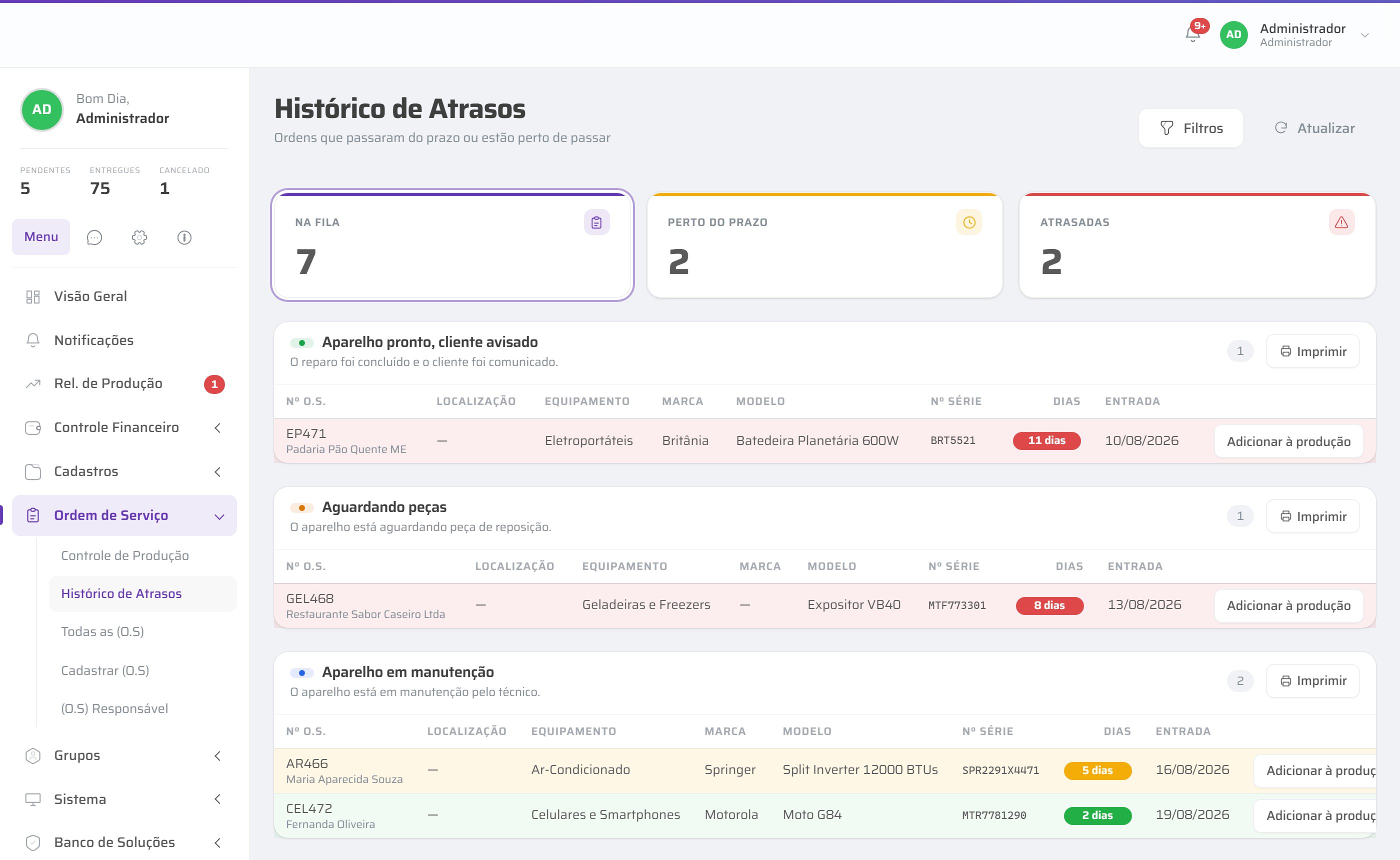The width and height of the screenshot is (1400, 860).
Task: Click order number EP471
Action: click(x=306, y=433)
